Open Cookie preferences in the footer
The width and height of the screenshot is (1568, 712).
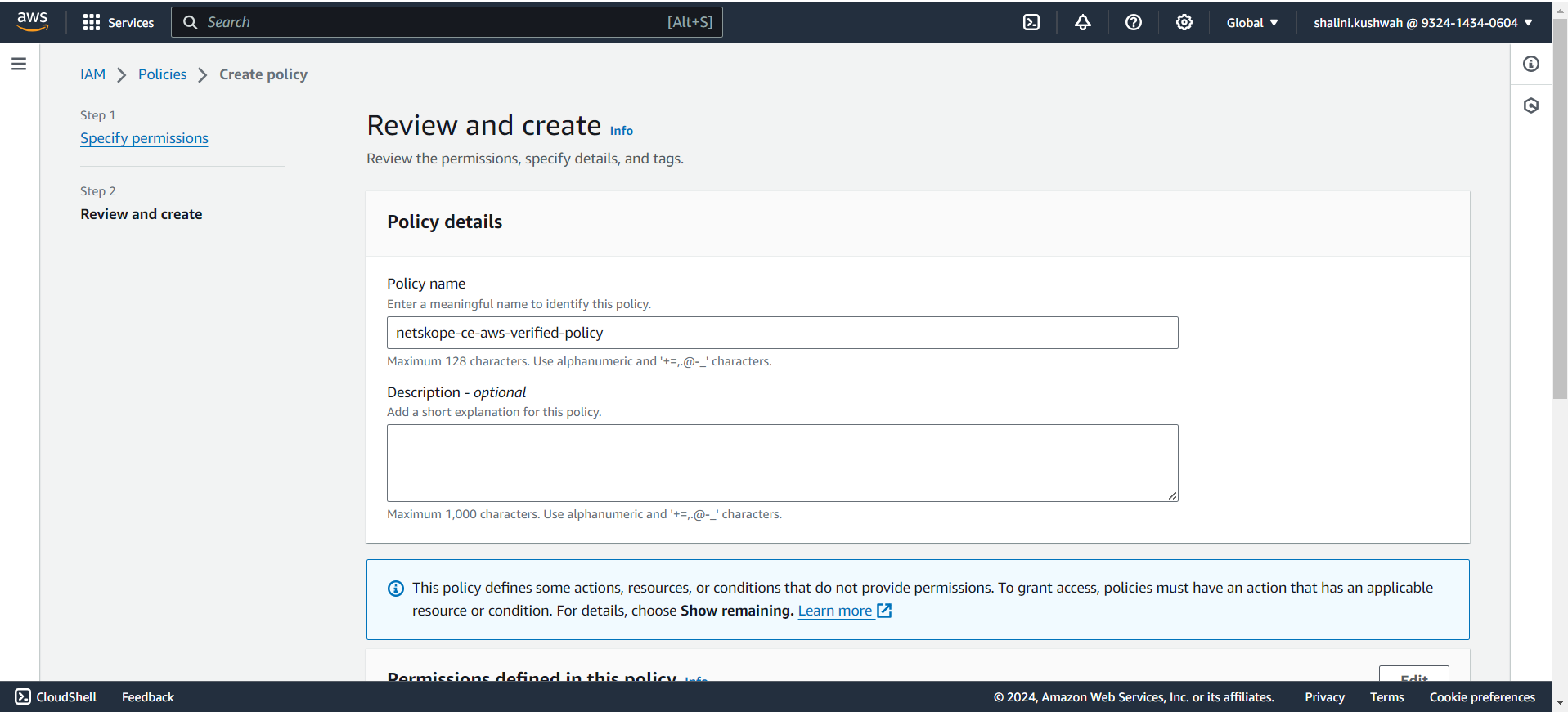[x=1482, y=697]
